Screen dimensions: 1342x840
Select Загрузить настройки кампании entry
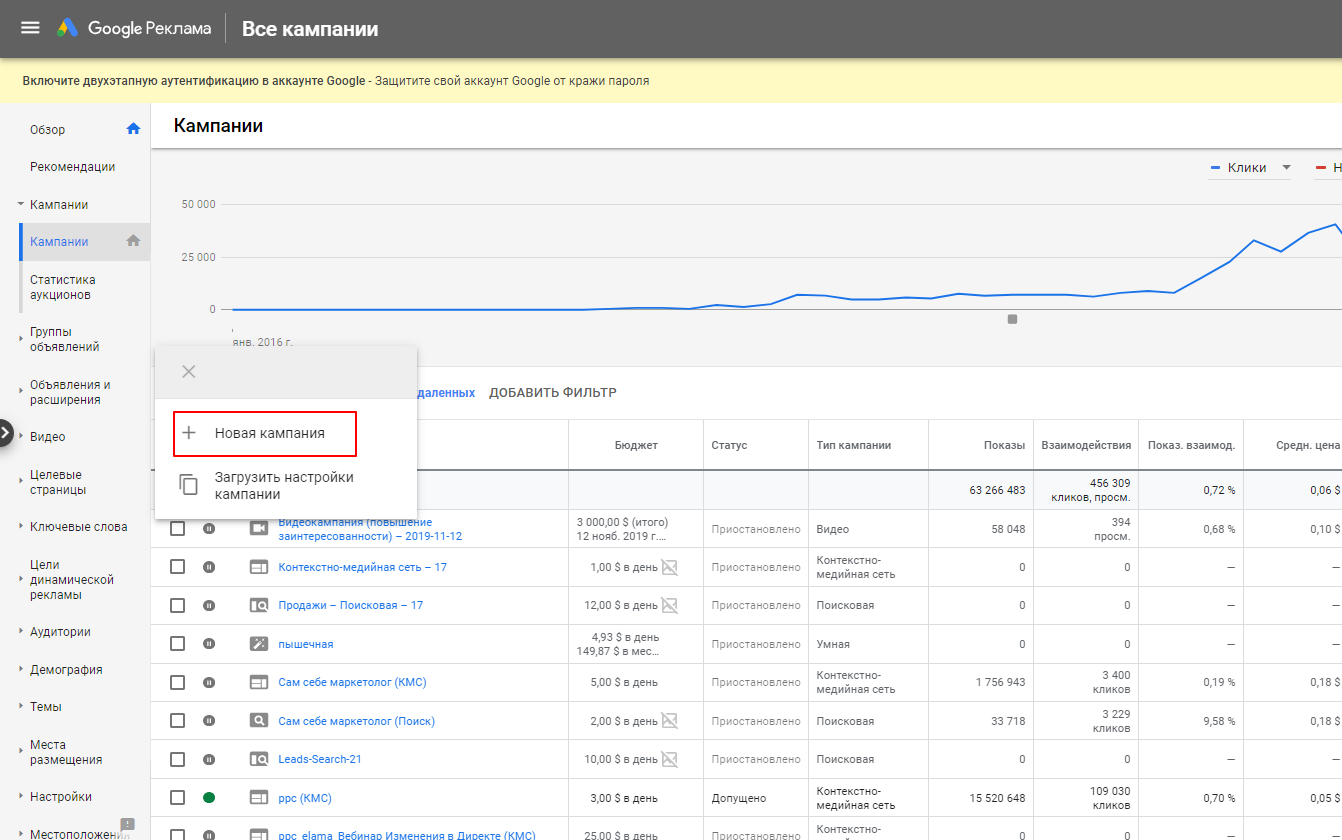(285, 485)
